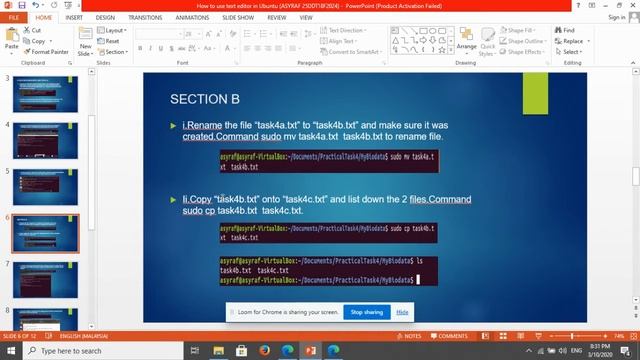Toggle Strikethrough formatting
640x360 pixels.
pyautogui.click(x=182, y=49)
